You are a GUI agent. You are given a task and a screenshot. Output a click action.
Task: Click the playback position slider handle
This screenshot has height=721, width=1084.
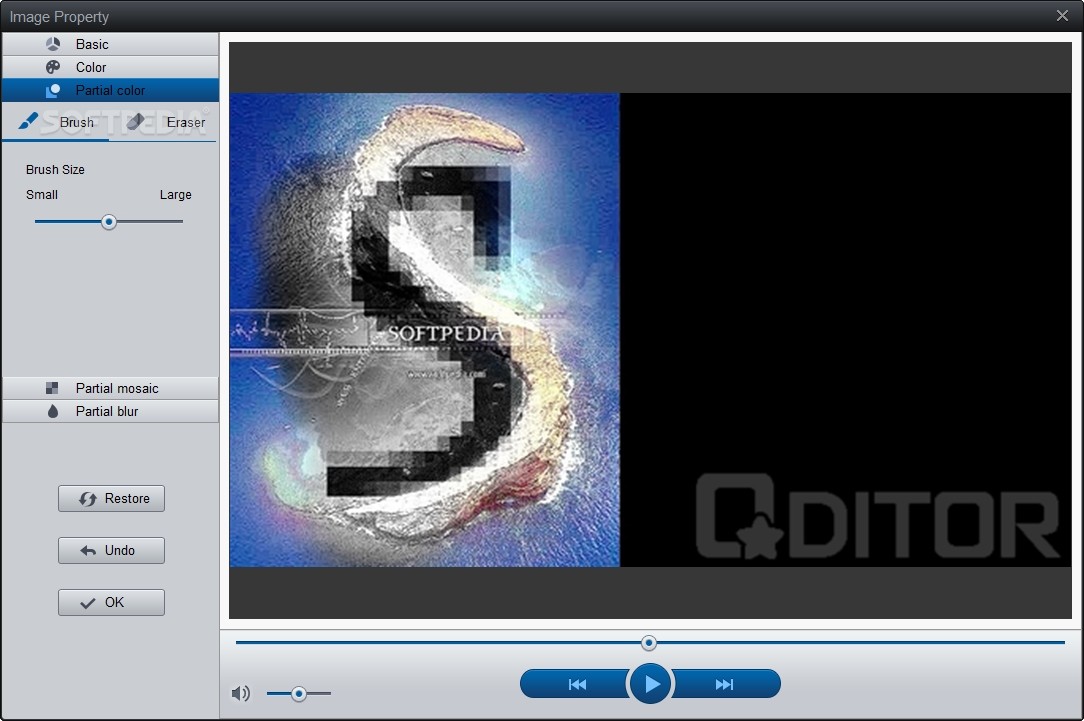pos(648,643)
